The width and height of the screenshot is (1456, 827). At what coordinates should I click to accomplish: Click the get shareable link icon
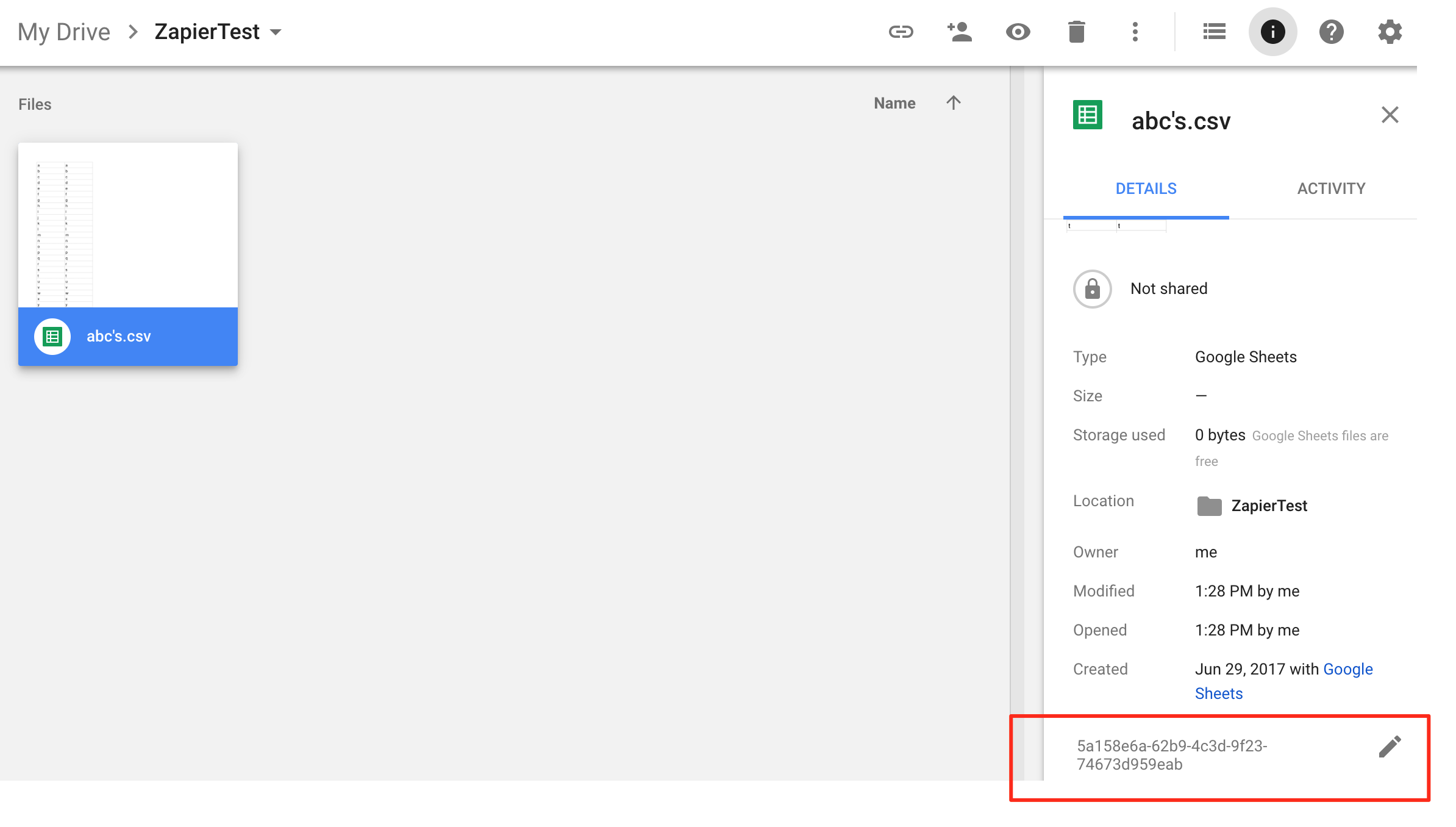(x=901, y=32)
